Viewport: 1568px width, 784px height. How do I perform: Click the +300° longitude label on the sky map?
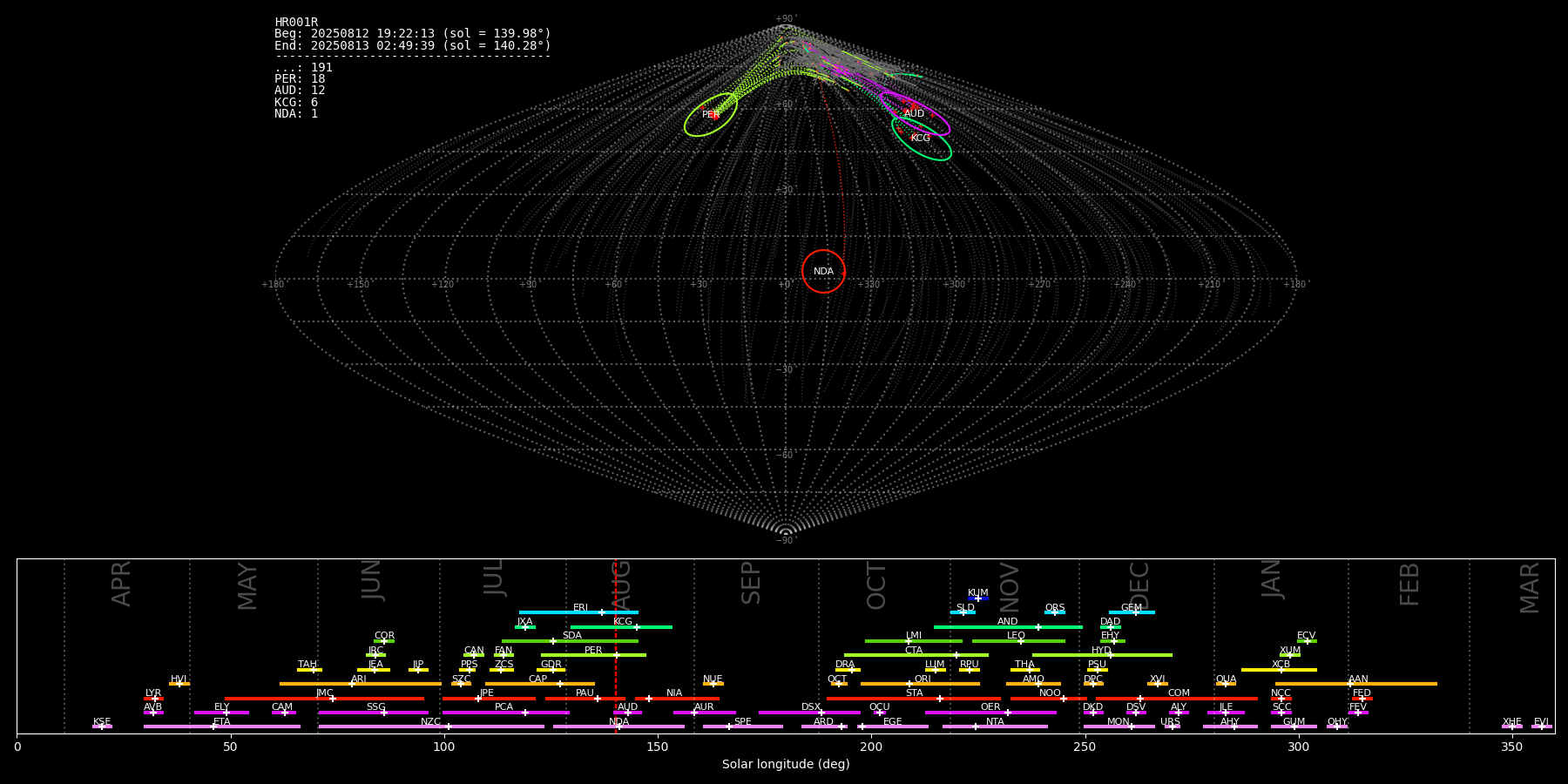[x=954, y=285]
